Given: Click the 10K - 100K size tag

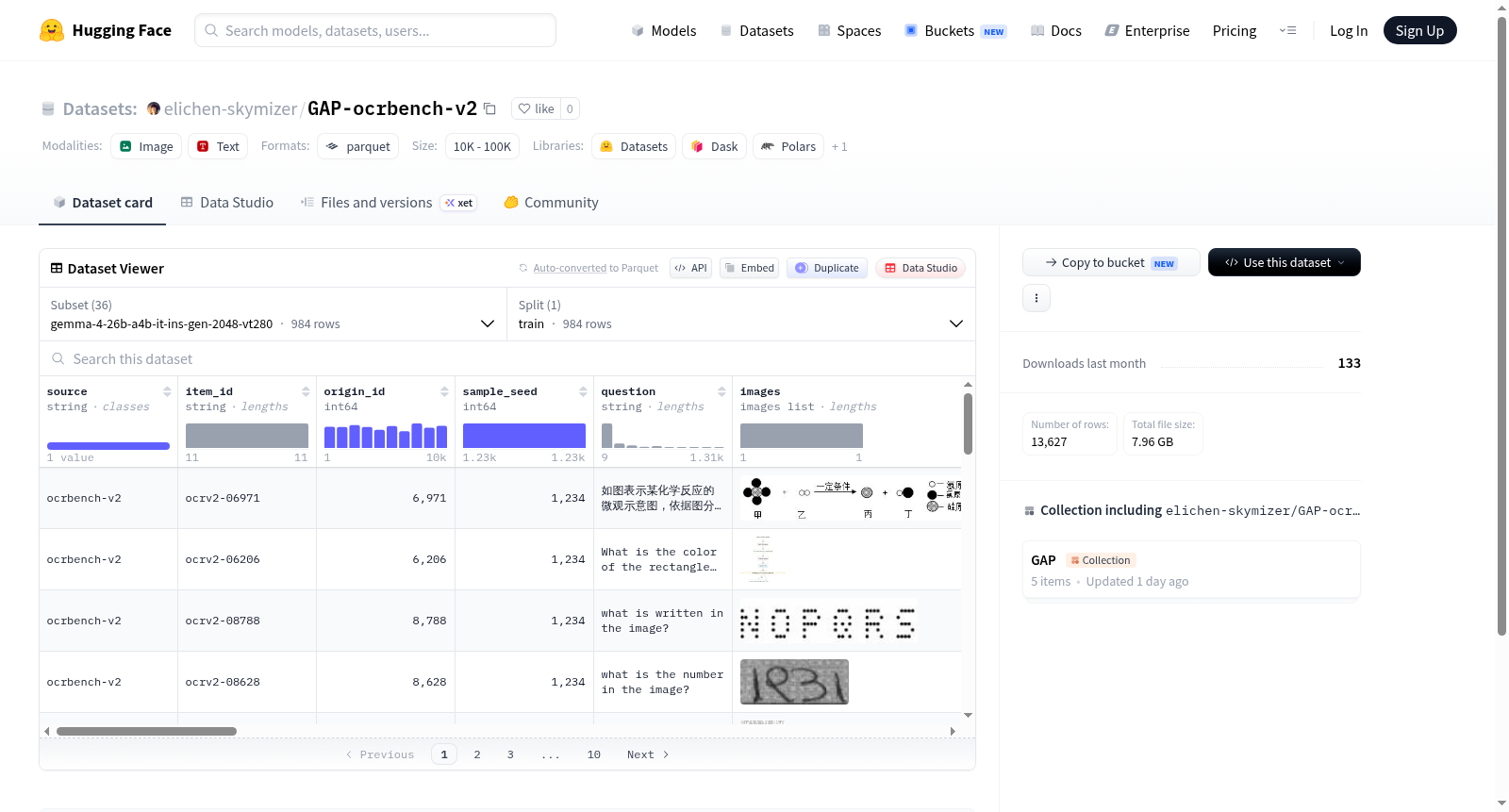Looking at the screenshot, I should coord(482,146).
